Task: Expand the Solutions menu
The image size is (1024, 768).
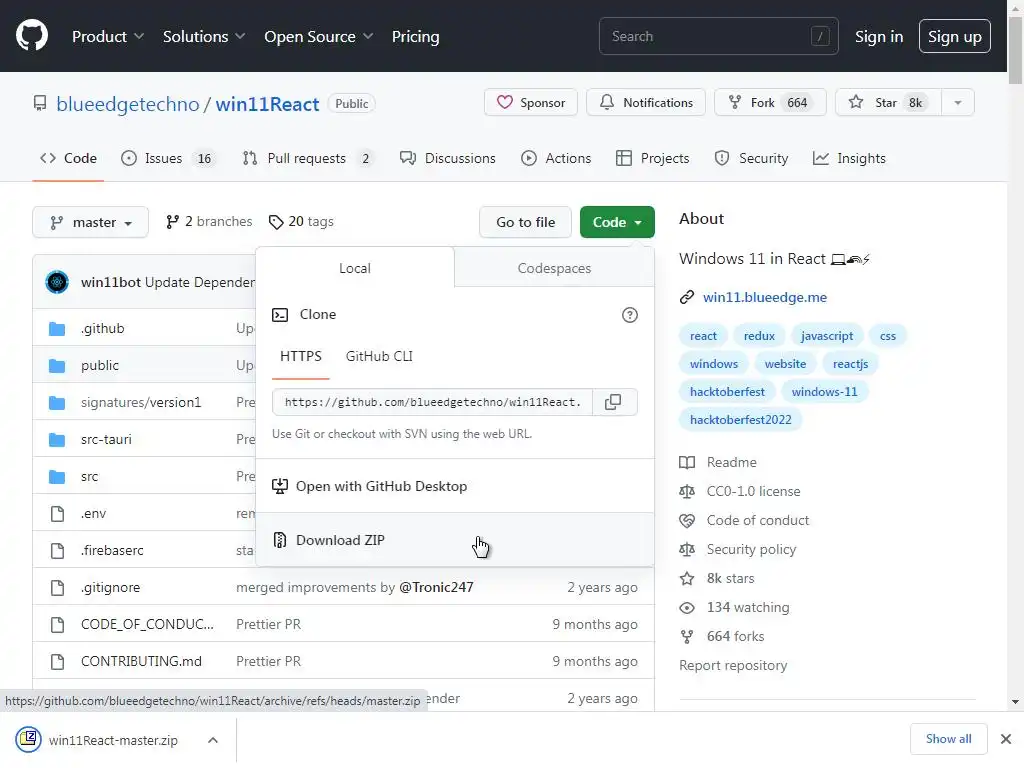Action: pos(204,37)
